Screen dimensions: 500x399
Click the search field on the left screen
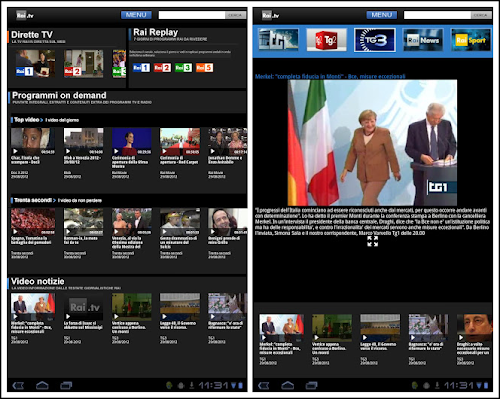[x=192, y=15]
